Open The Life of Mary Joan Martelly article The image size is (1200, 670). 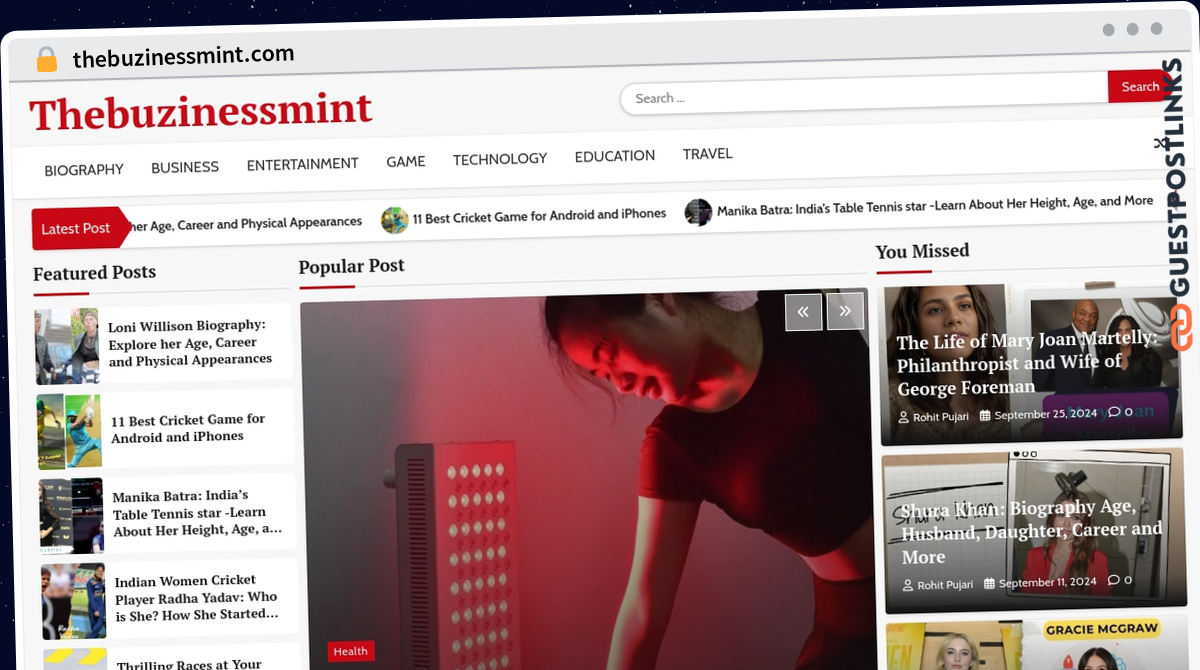(1026, 363)
